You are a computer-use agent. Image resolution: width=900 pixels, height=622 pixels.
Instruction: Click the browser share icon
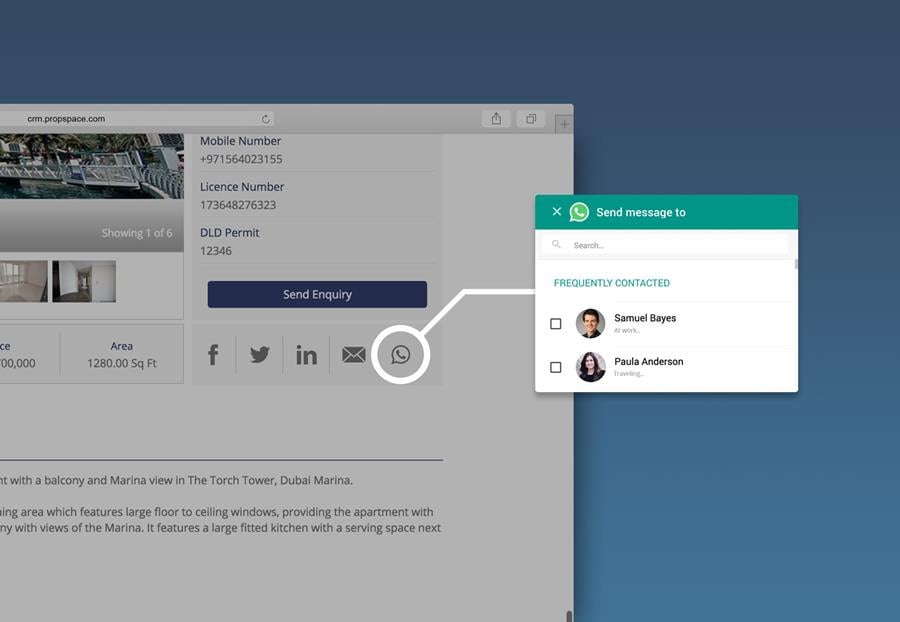[496, 119]
